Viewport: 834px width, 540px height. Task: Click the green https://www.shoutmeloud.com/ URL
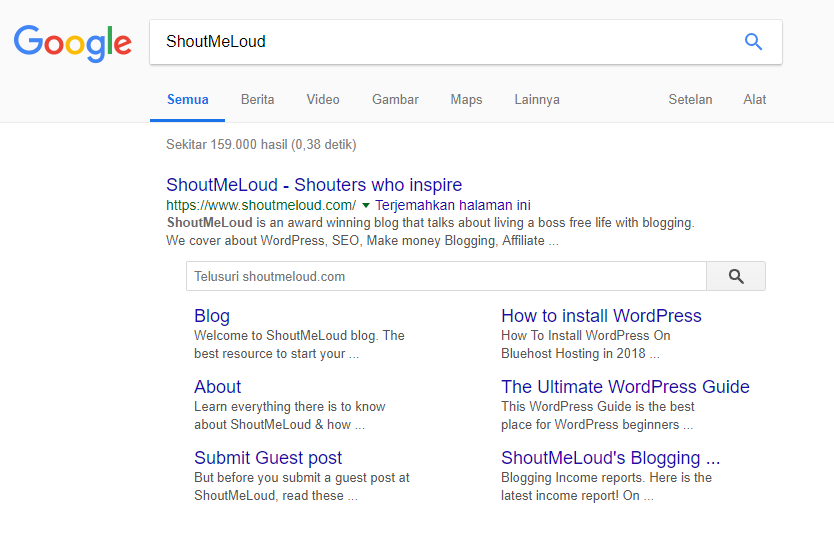click(261, 205)
